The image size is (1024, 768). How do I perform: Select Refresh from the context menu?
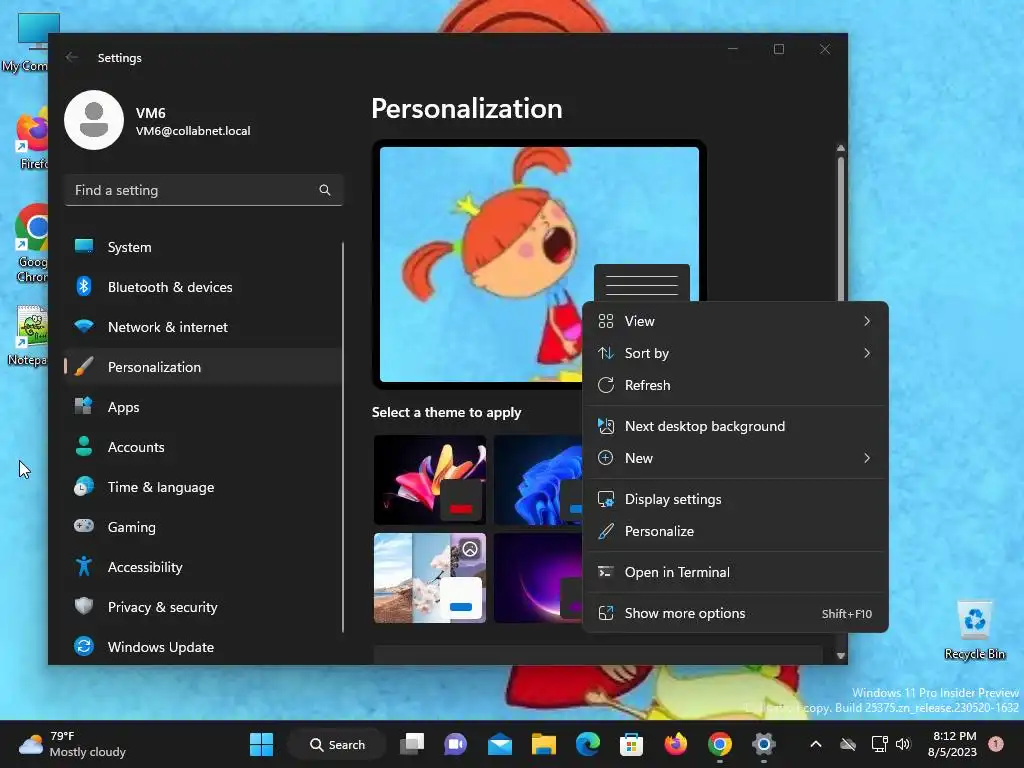735,385
